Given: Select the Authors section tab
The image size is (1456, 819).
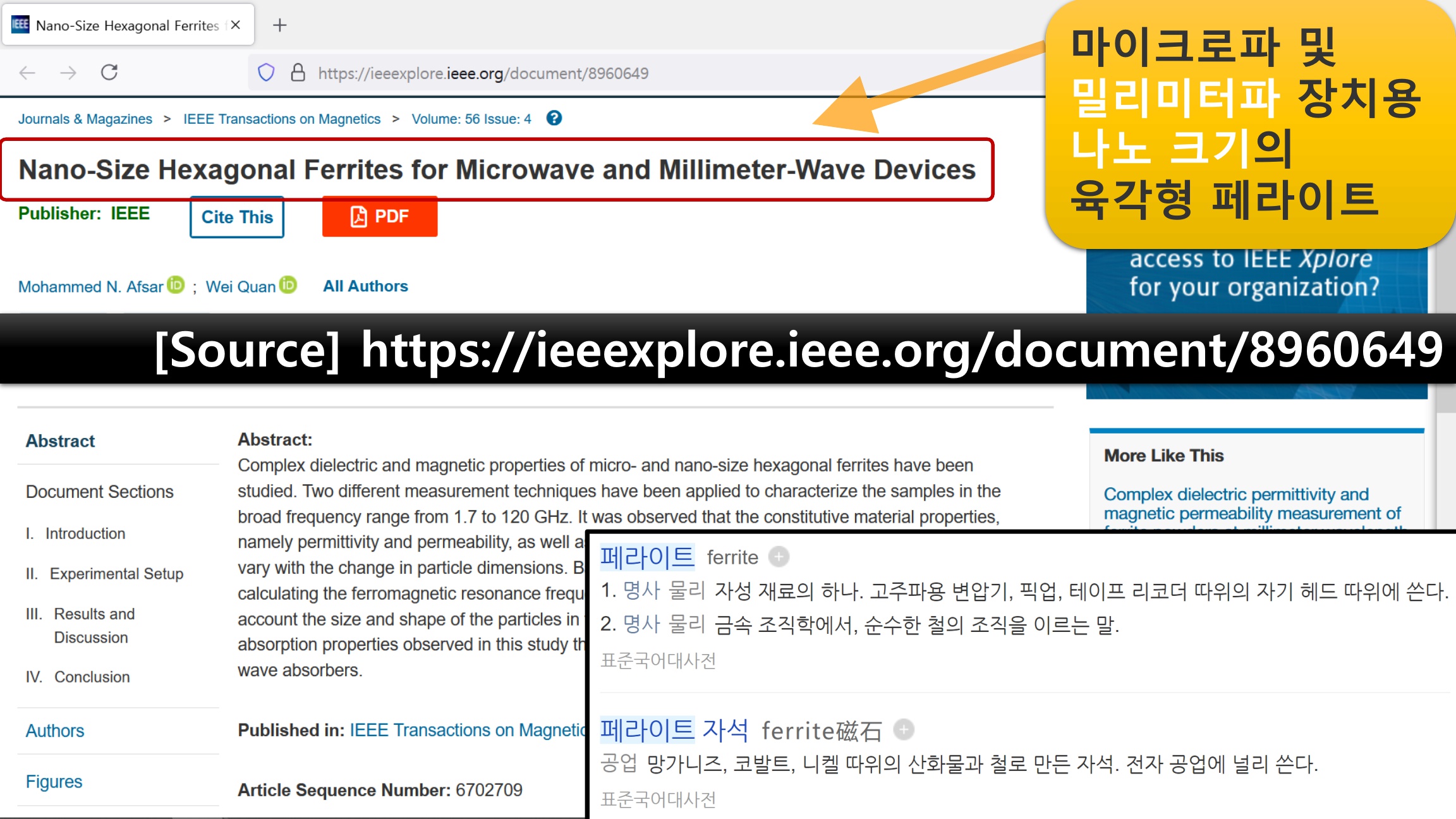Looking at the screenshot, I should click(x=55, y=731).
